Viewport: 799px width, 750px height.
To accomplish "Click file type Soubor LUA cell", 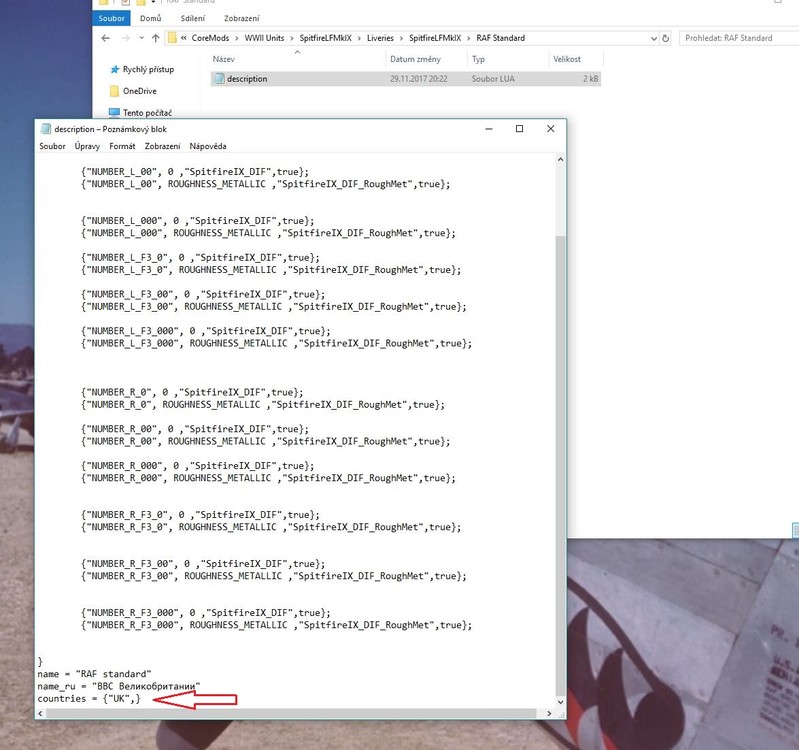I will 493,79.
